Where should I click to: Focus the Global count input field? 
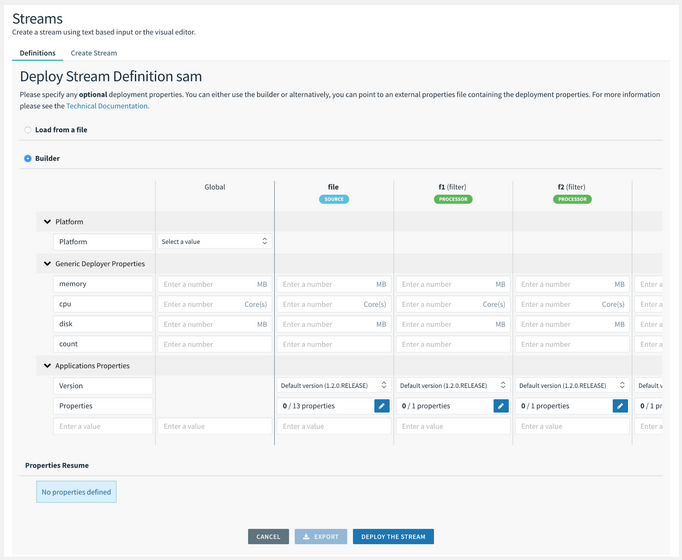[215, 344]
